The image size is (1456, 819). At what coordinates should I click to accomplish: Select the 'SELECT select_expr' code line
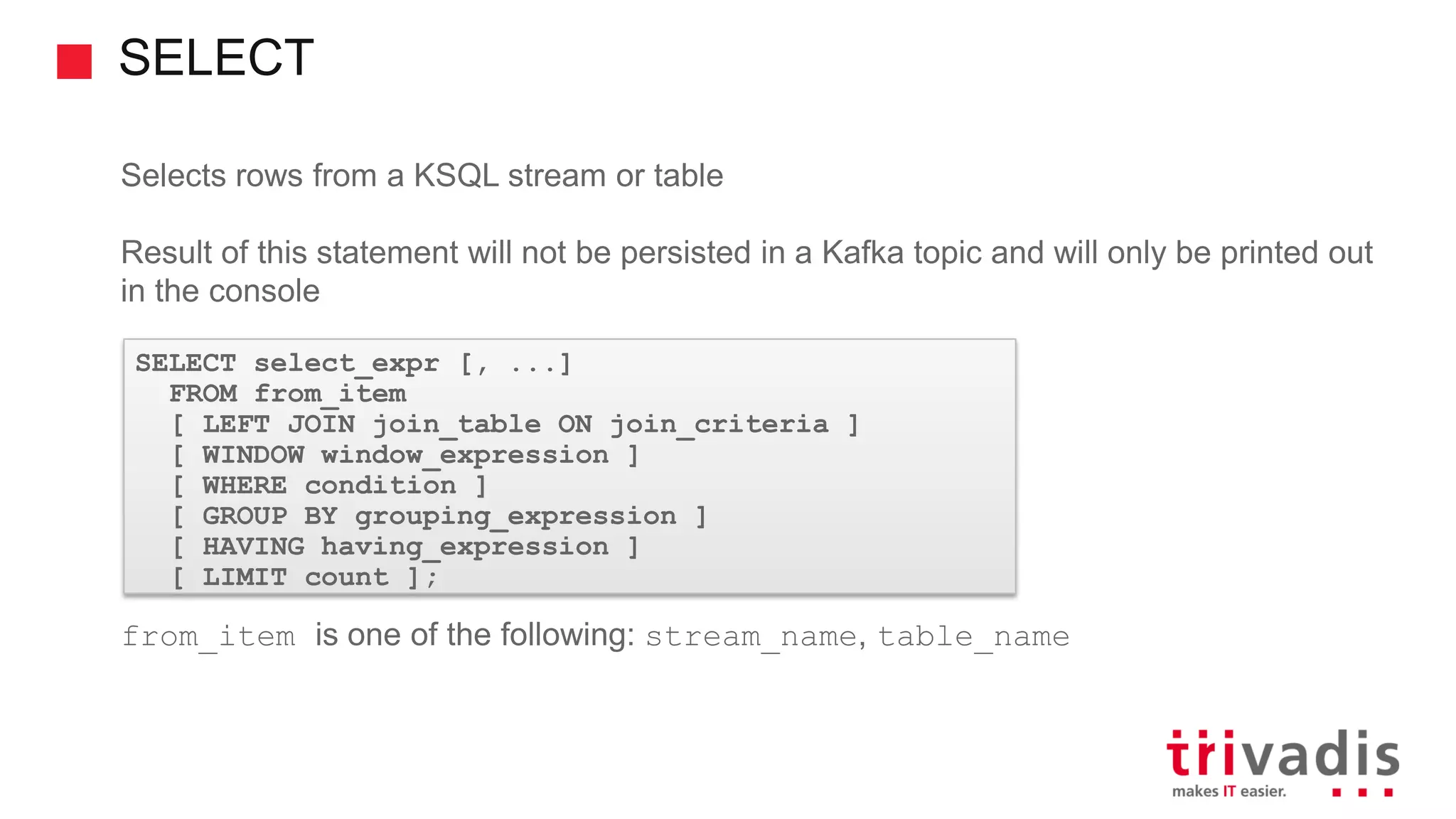[x=353, y=364]
